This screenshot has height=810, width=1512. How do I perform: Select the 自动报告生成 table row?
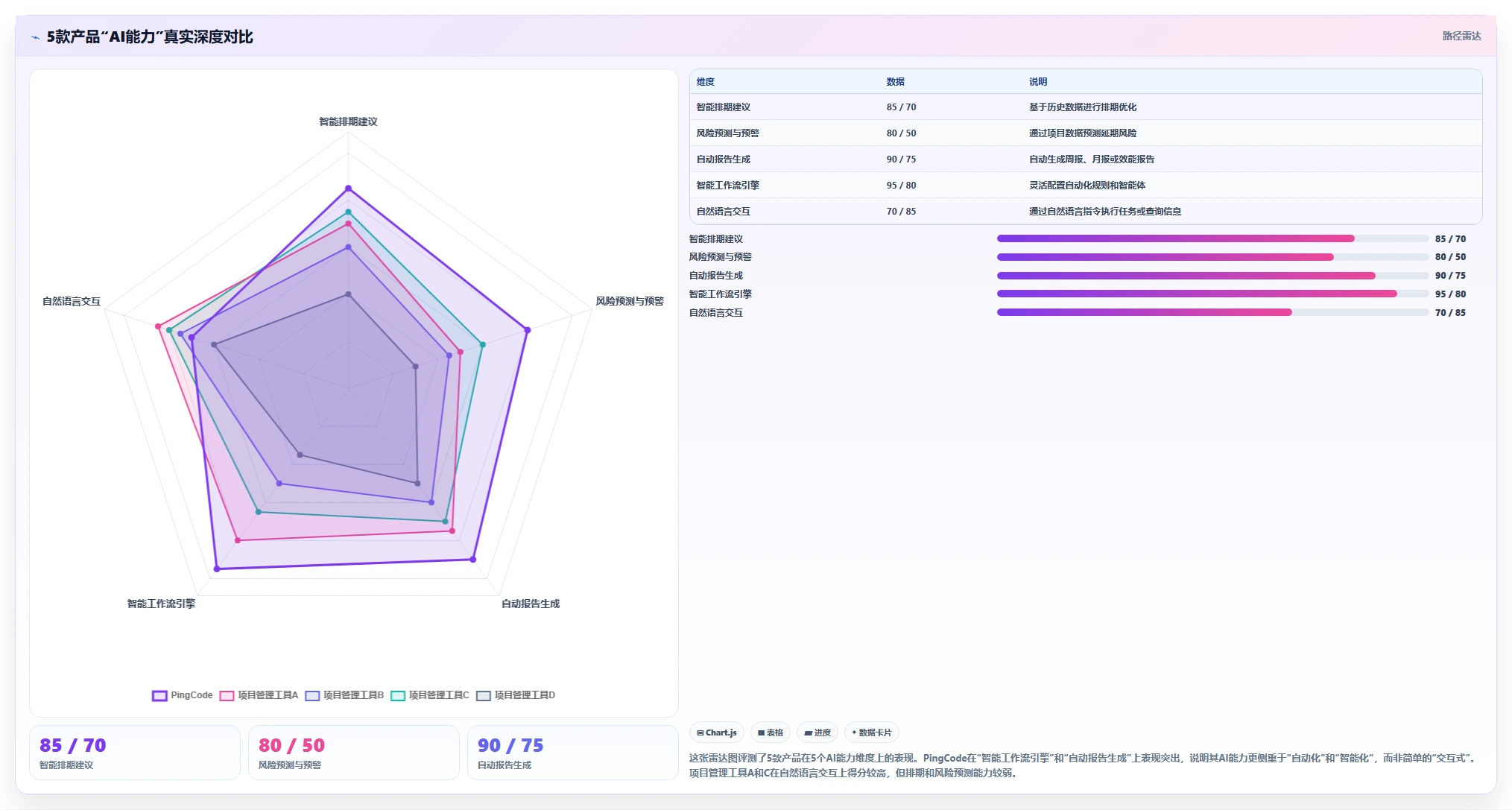(1086, 159)
